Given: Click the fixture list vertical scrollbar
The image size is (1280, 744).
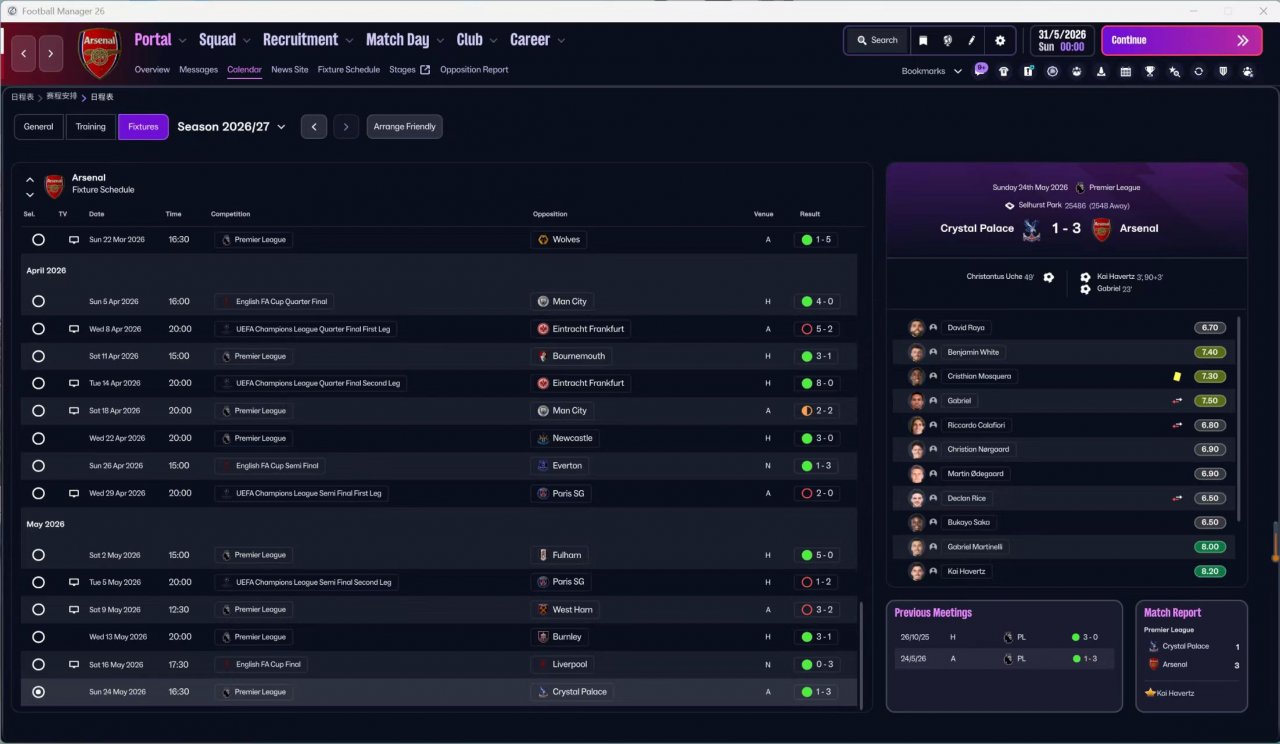Looking at the screenshot, I should point(860,655).
